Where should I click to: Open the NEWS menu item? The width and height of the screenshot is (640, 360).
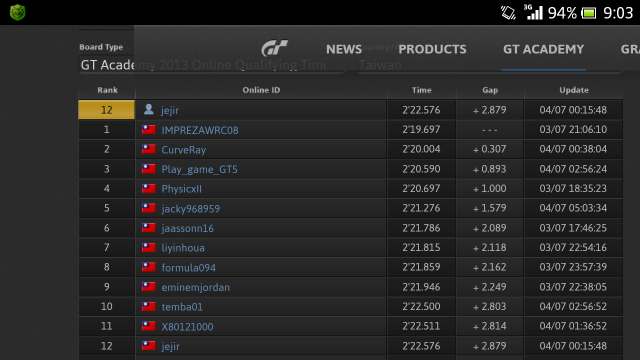[344, 49]
